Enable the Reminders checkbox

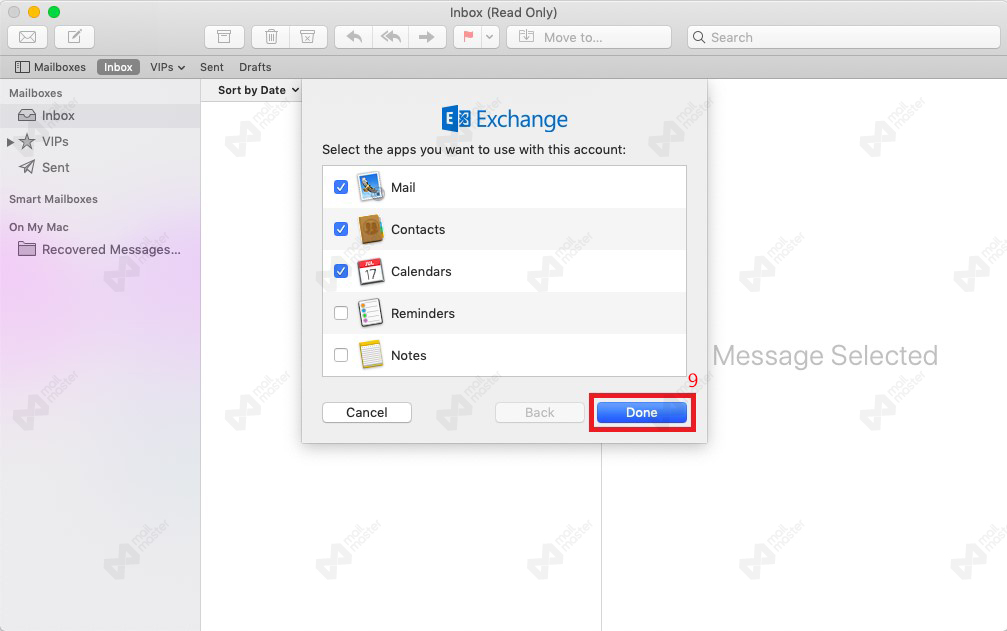tap(341, 313)
